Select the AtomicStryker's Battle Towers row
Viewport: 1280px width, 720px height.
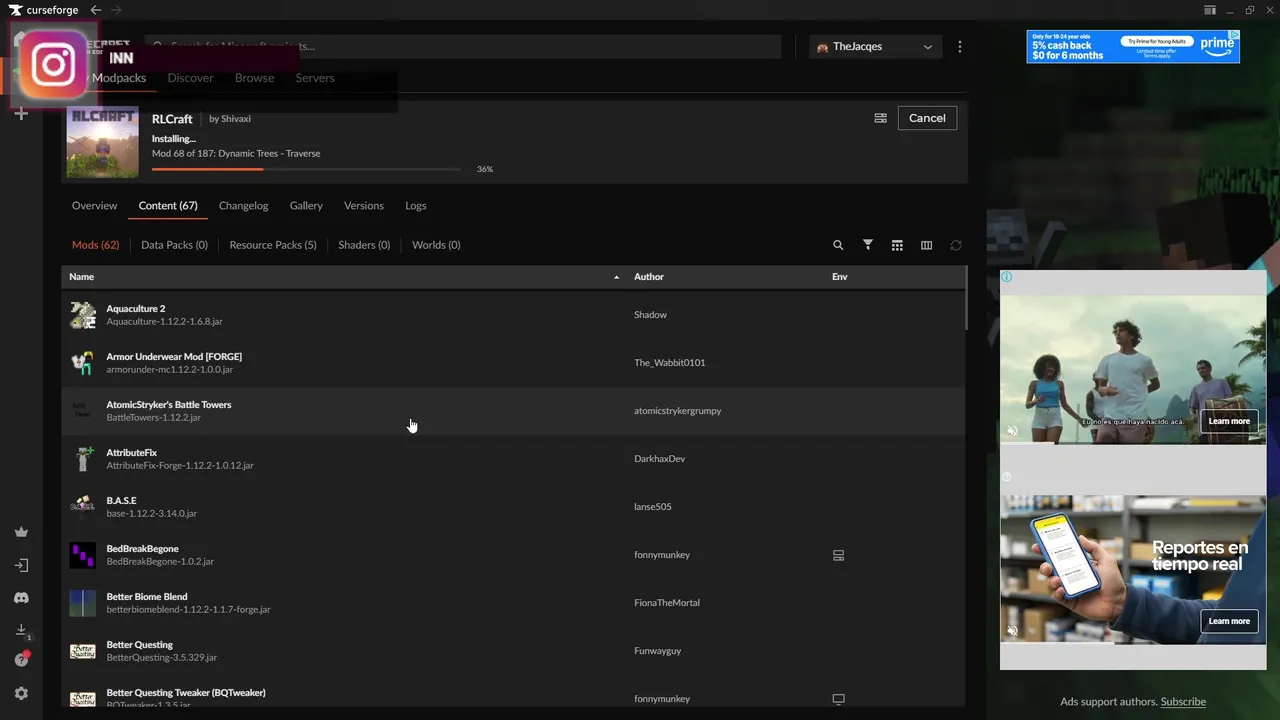pyautogui.click(x=513, y=411)
